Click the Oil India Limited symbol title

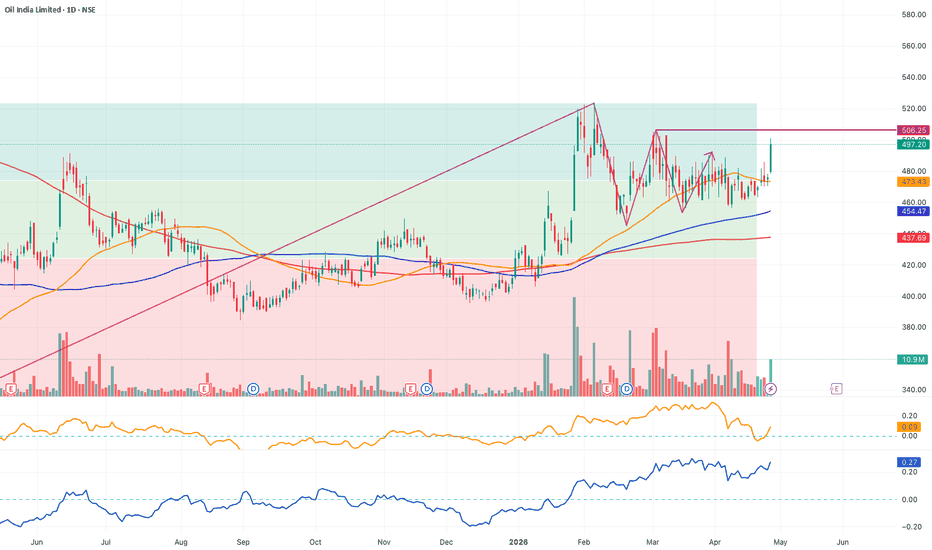pyautogui.click(x=50, y=10)
